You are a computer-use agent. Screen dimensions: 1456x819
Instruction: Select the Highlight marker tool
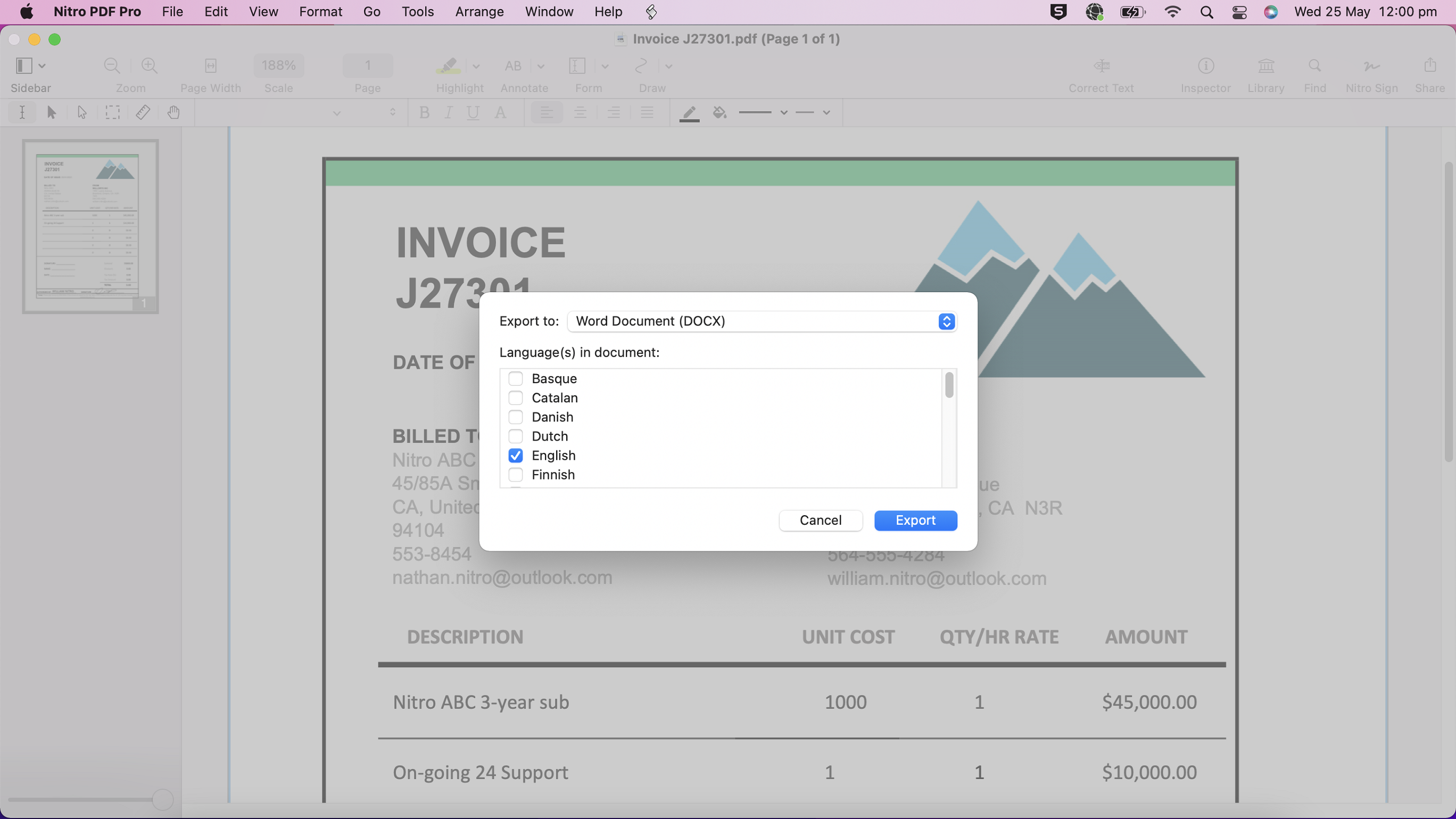tap(448, 66)
